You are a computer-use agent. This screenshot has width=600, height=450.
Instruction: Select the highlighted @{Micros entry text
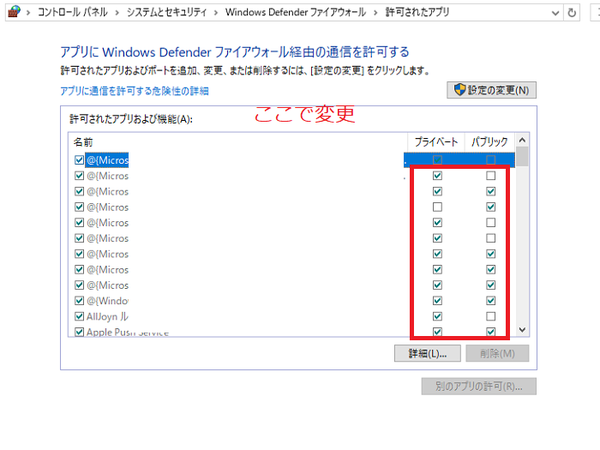coord(108,160)
